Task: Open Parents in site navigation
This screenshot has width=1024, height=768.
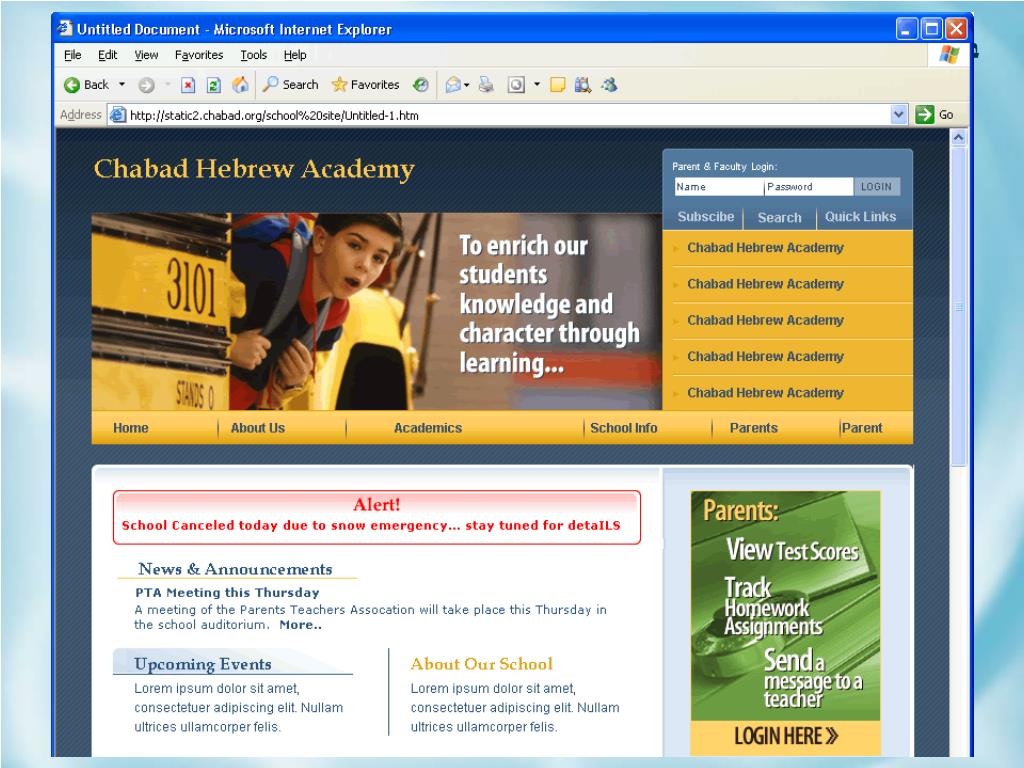Action: pyautogui.click(x=754, y=428)
